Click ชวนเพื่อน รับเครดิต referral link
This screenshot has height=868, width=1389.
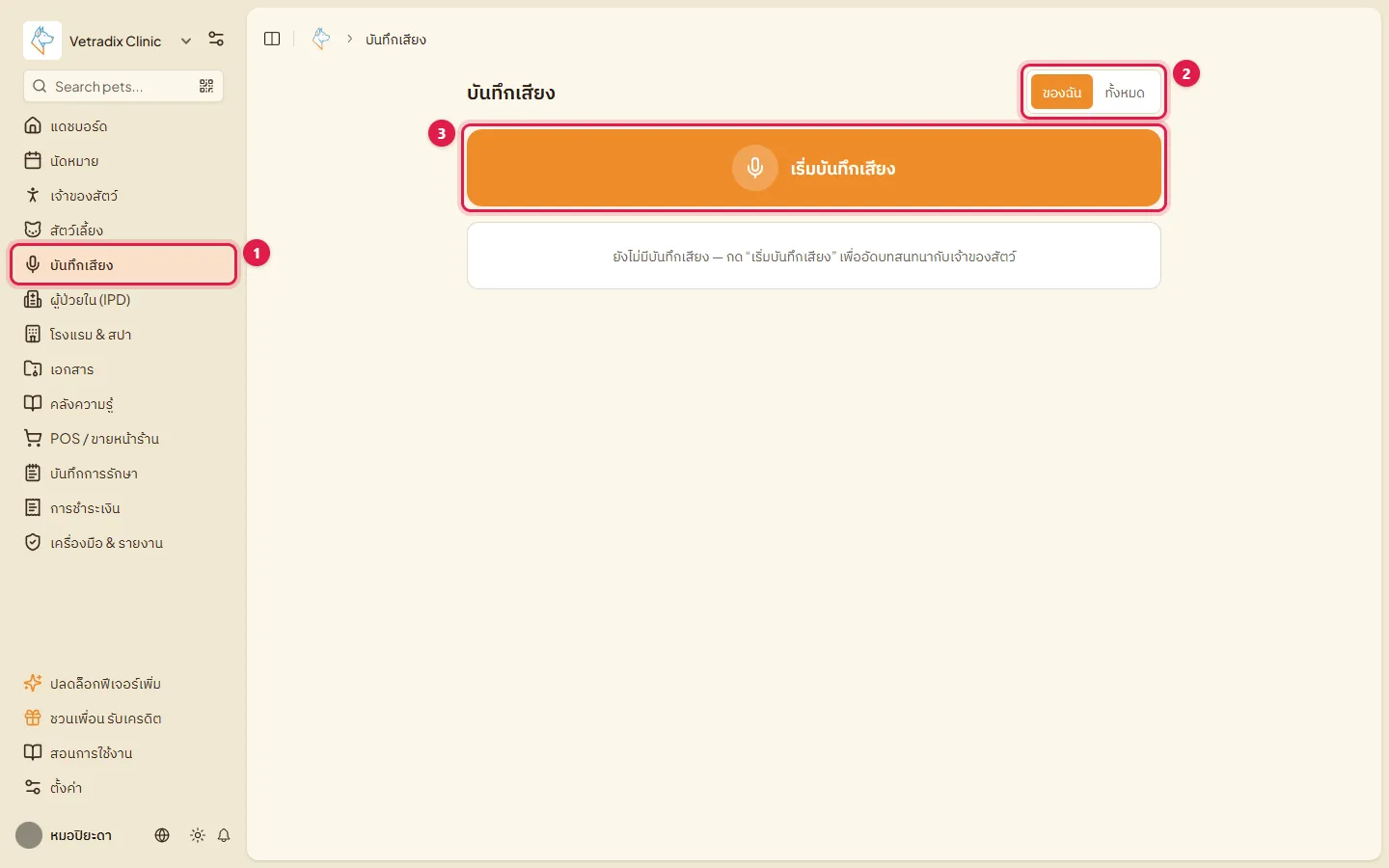tap(123, 719)
